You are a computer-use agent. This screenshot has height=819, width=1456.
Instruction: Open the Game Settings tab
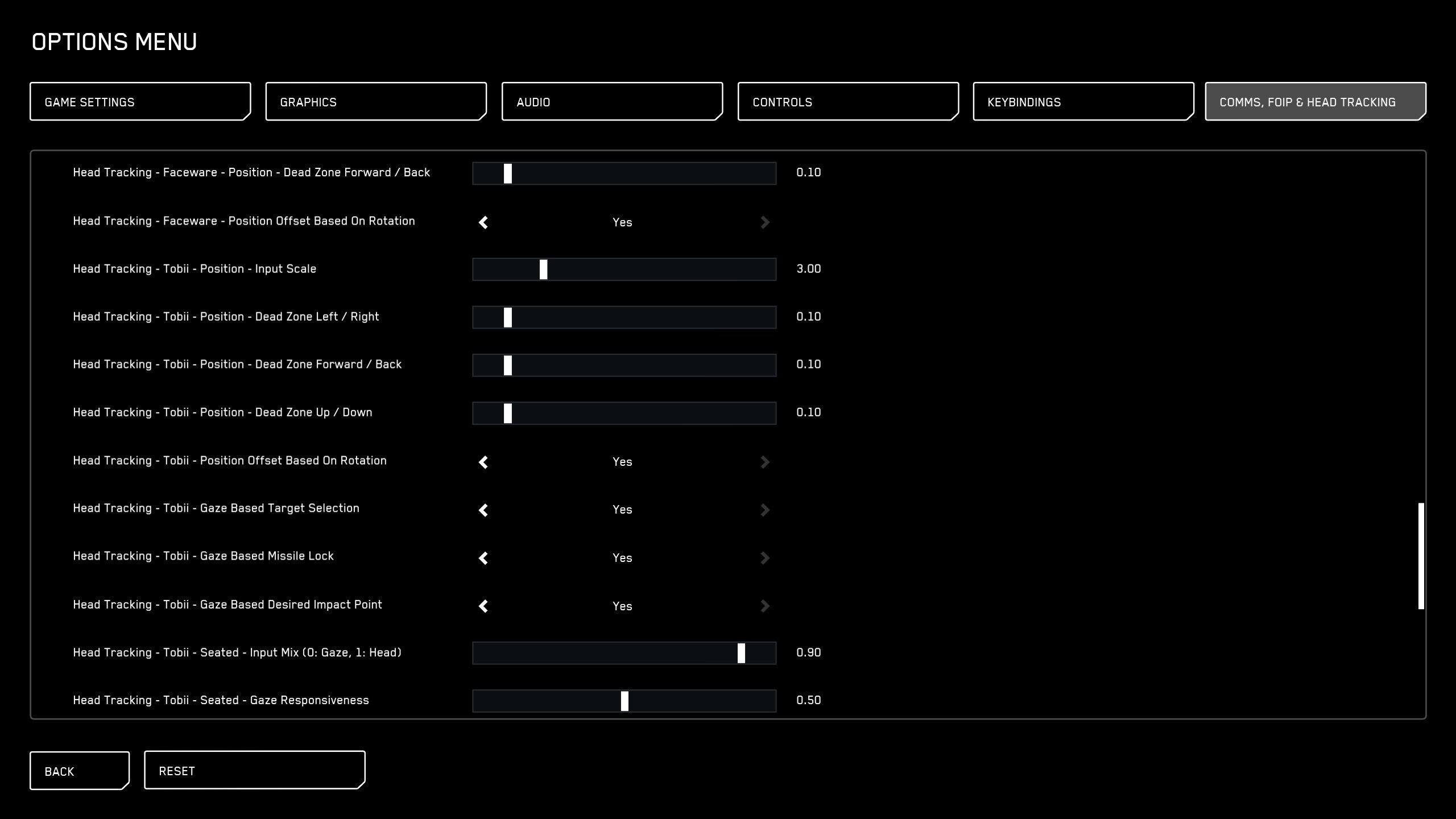[x=140, y=101]
